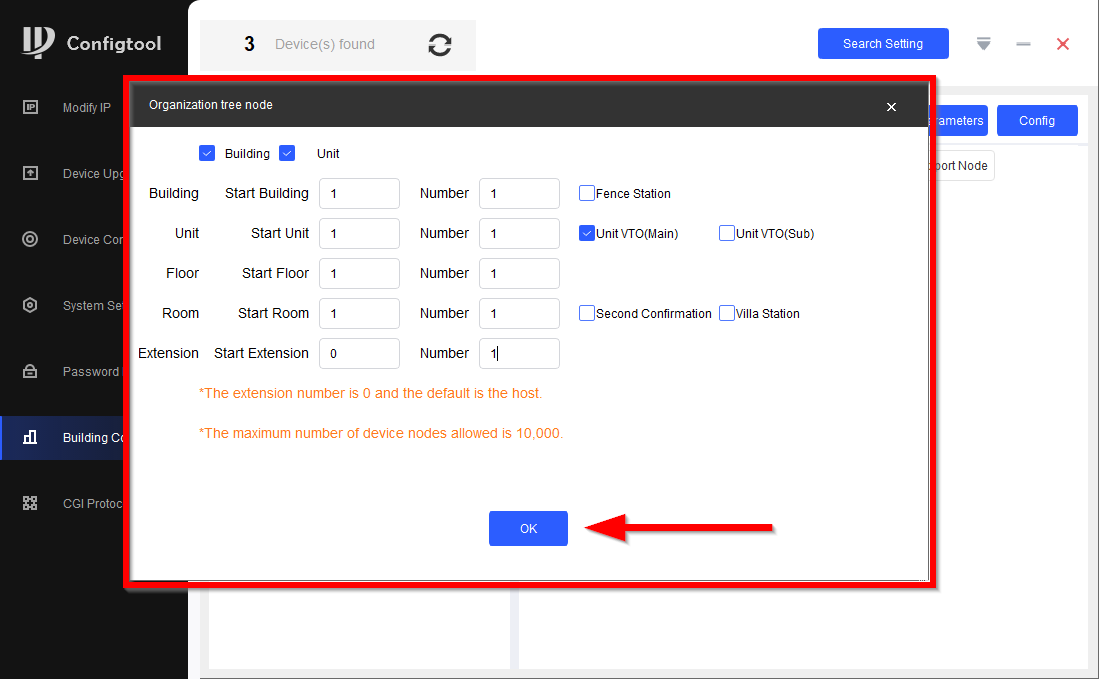The image size is (1099, 679).
Task: Click the Start Floor input field
Action: tap(360, 273)
